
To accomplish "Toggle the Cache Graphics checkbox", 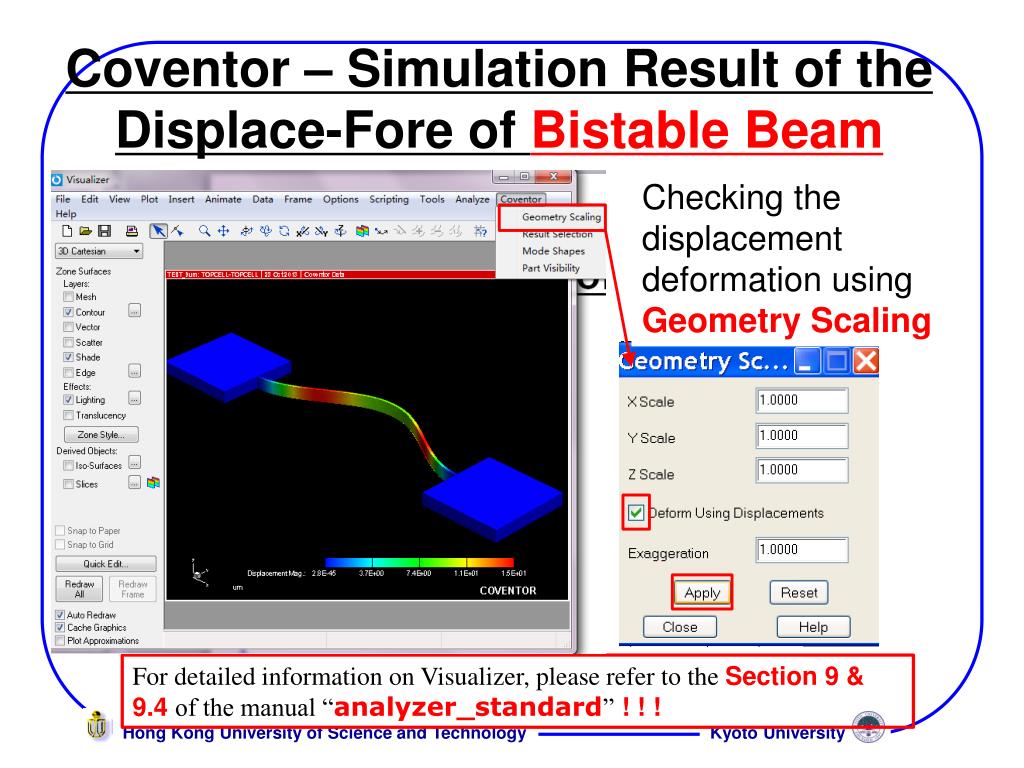I will pos(60,628).
